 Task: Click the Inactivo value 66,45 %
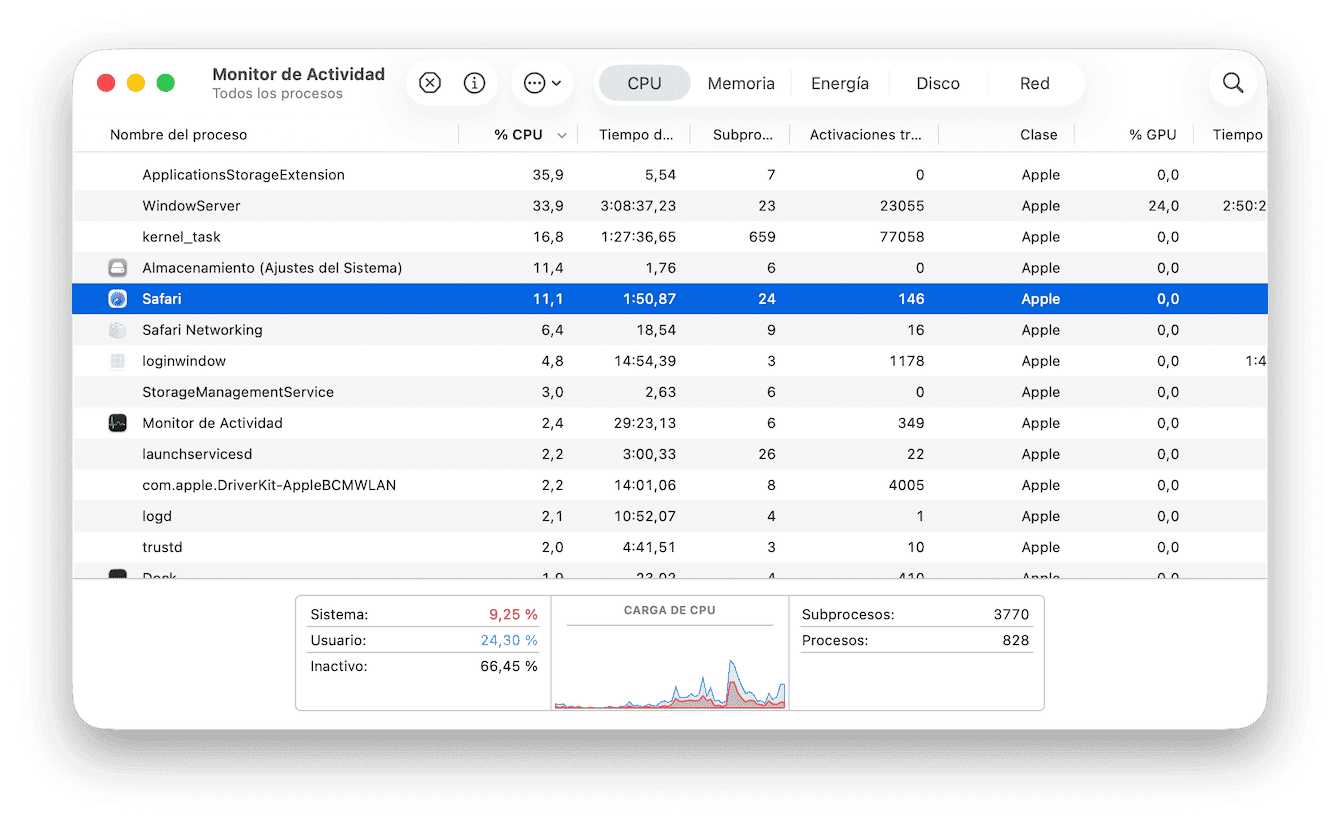[508, 666]
